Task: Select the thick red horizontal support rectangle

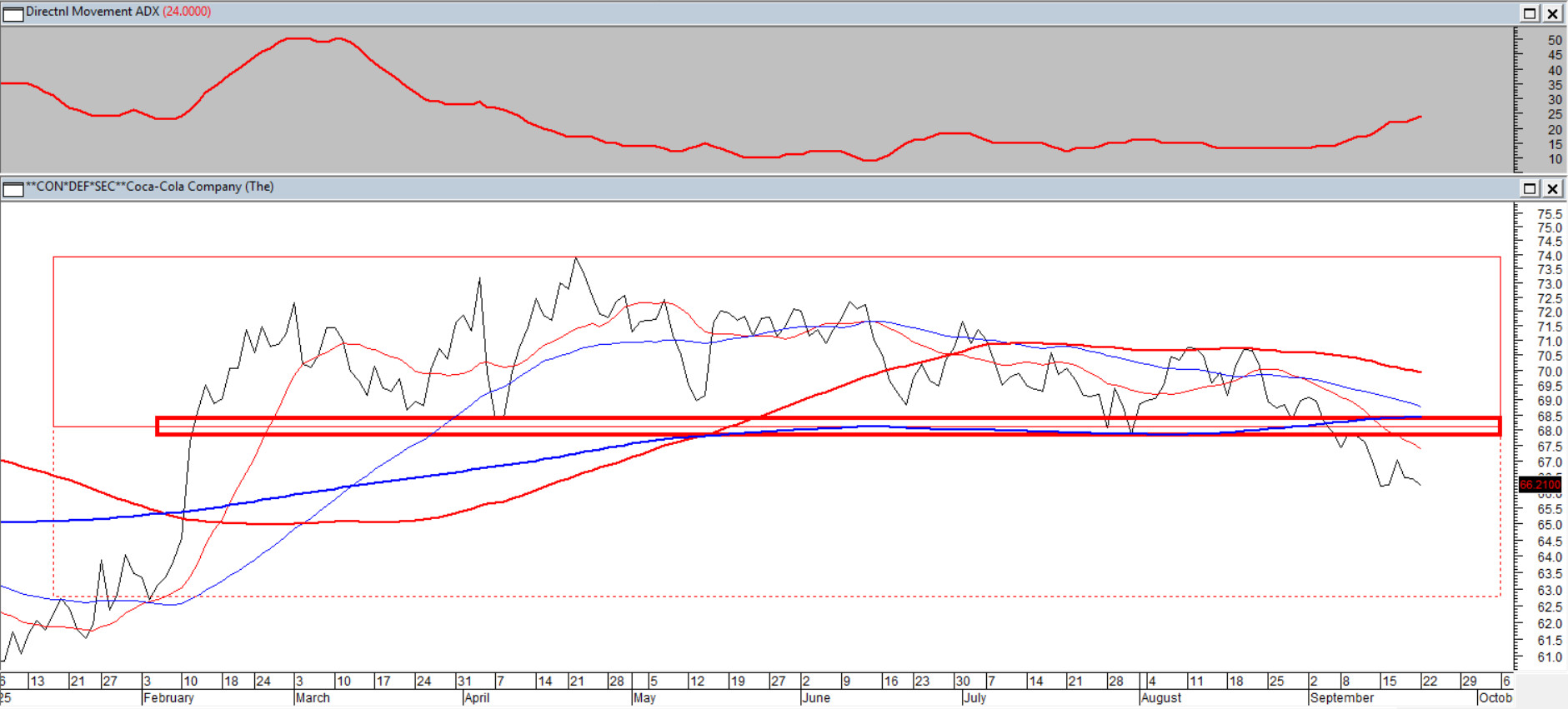Action: pos(834,419)
